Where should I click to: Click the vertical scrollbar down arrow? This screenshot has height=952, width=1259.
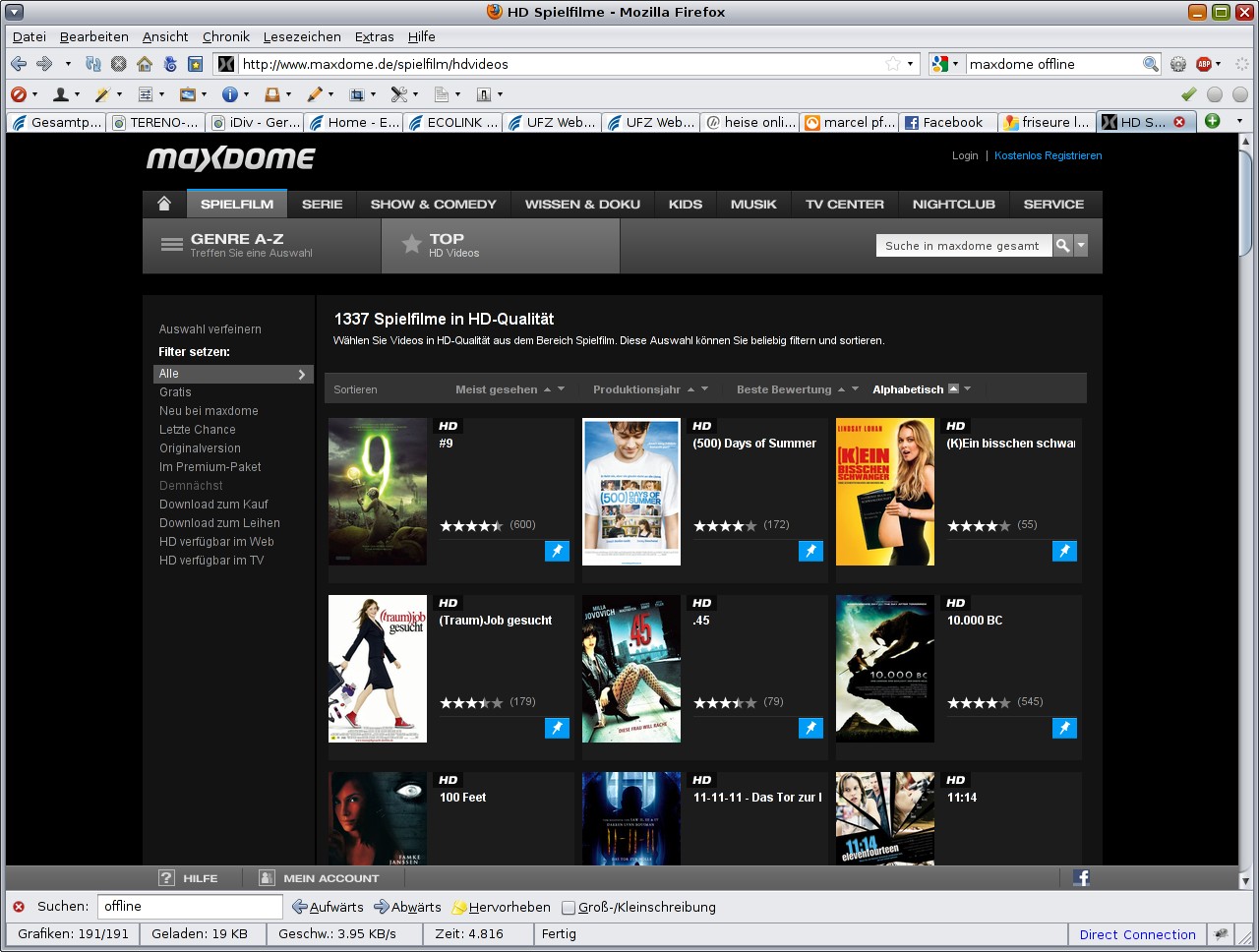[1245, 881]
